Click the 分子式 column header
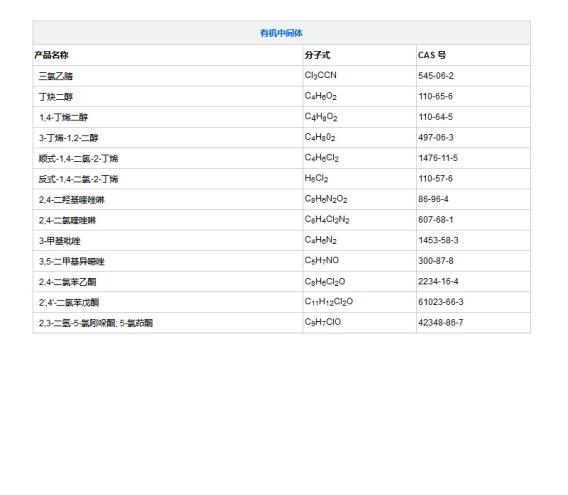The width and height of the screenshot is (568, 495). click(317, 55)
